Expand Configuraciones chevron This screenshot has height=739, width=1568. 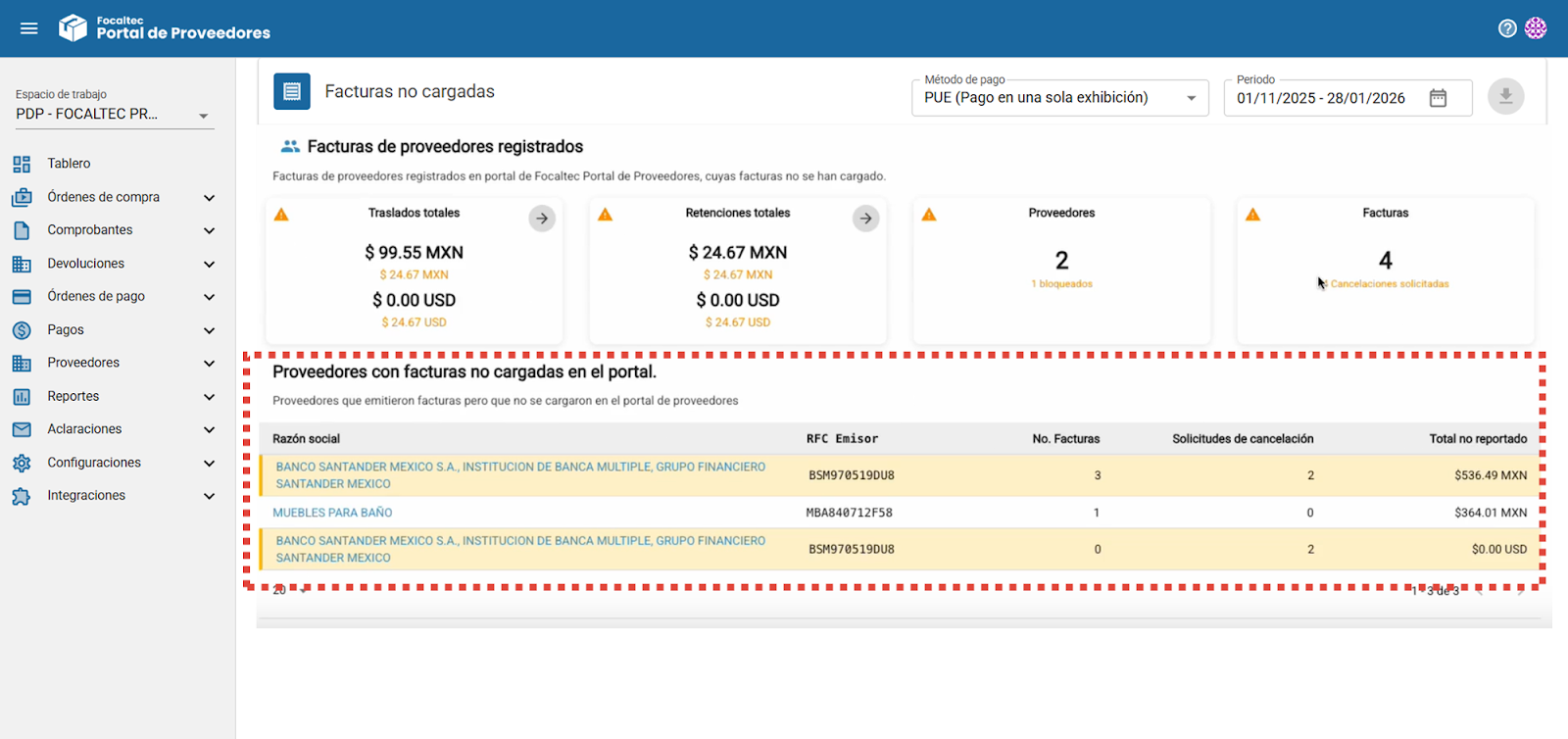[209, 464]
